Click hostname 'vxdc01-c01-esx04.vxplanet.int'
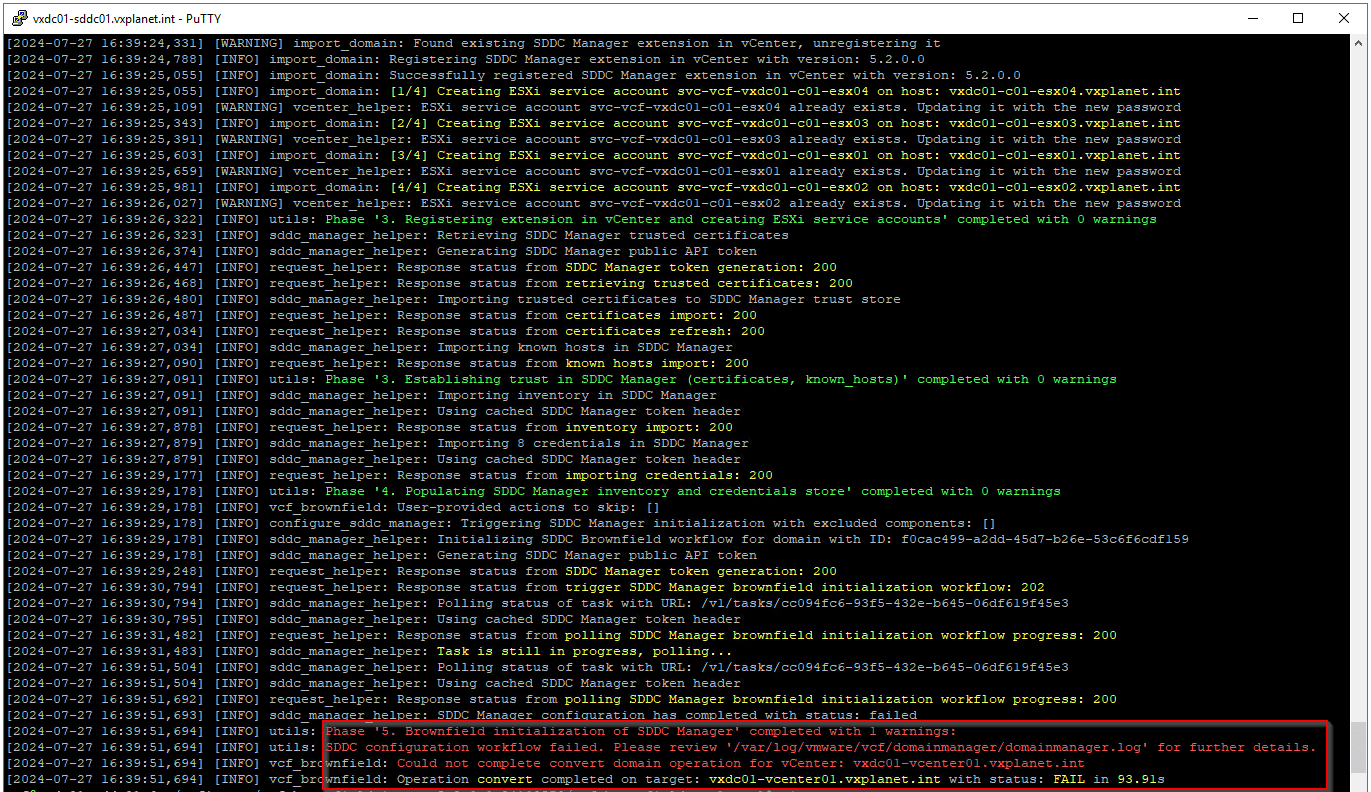 point(1065,91)
